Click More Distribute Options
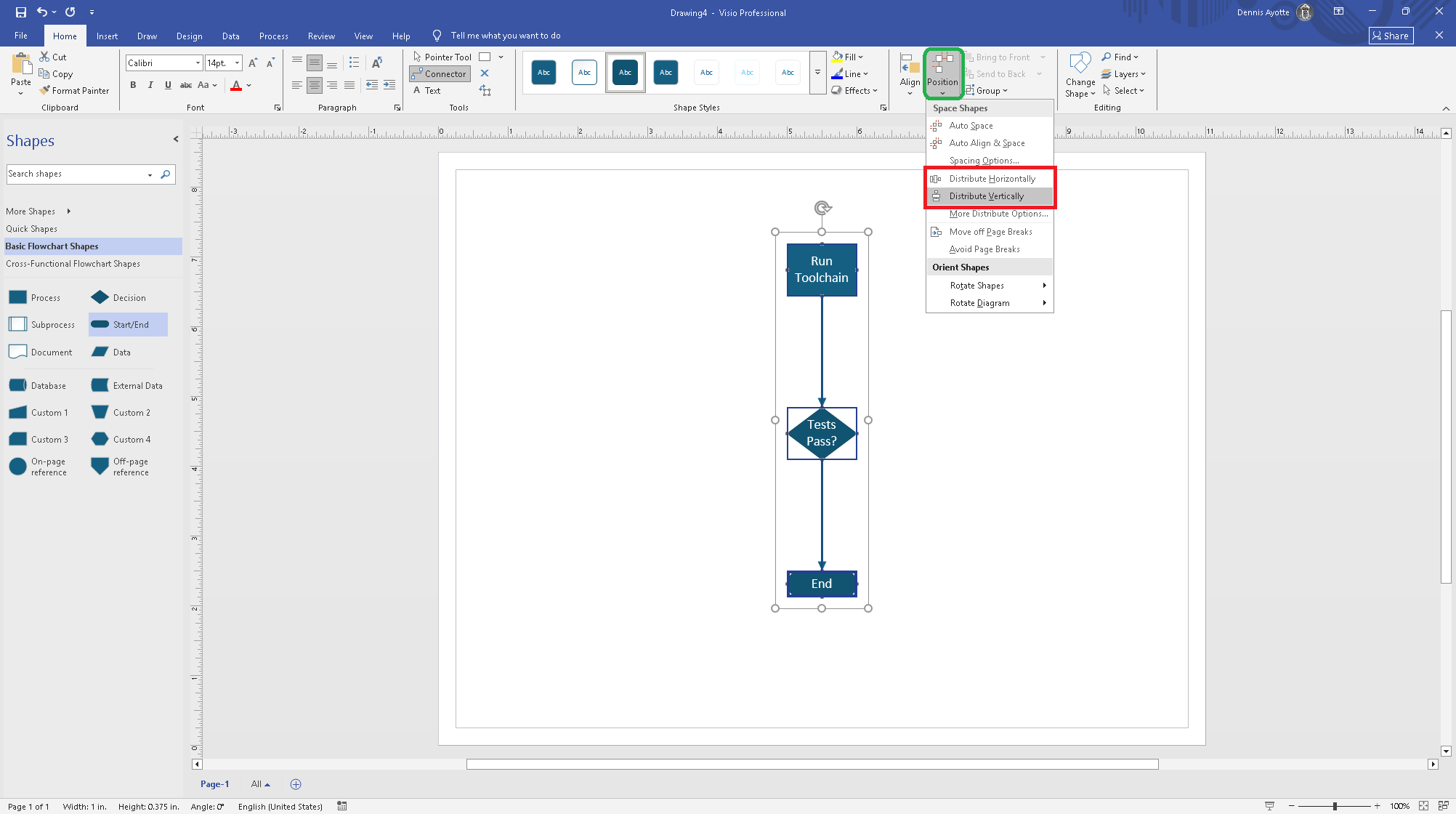Screen dimensions: 1456x814 990,214
